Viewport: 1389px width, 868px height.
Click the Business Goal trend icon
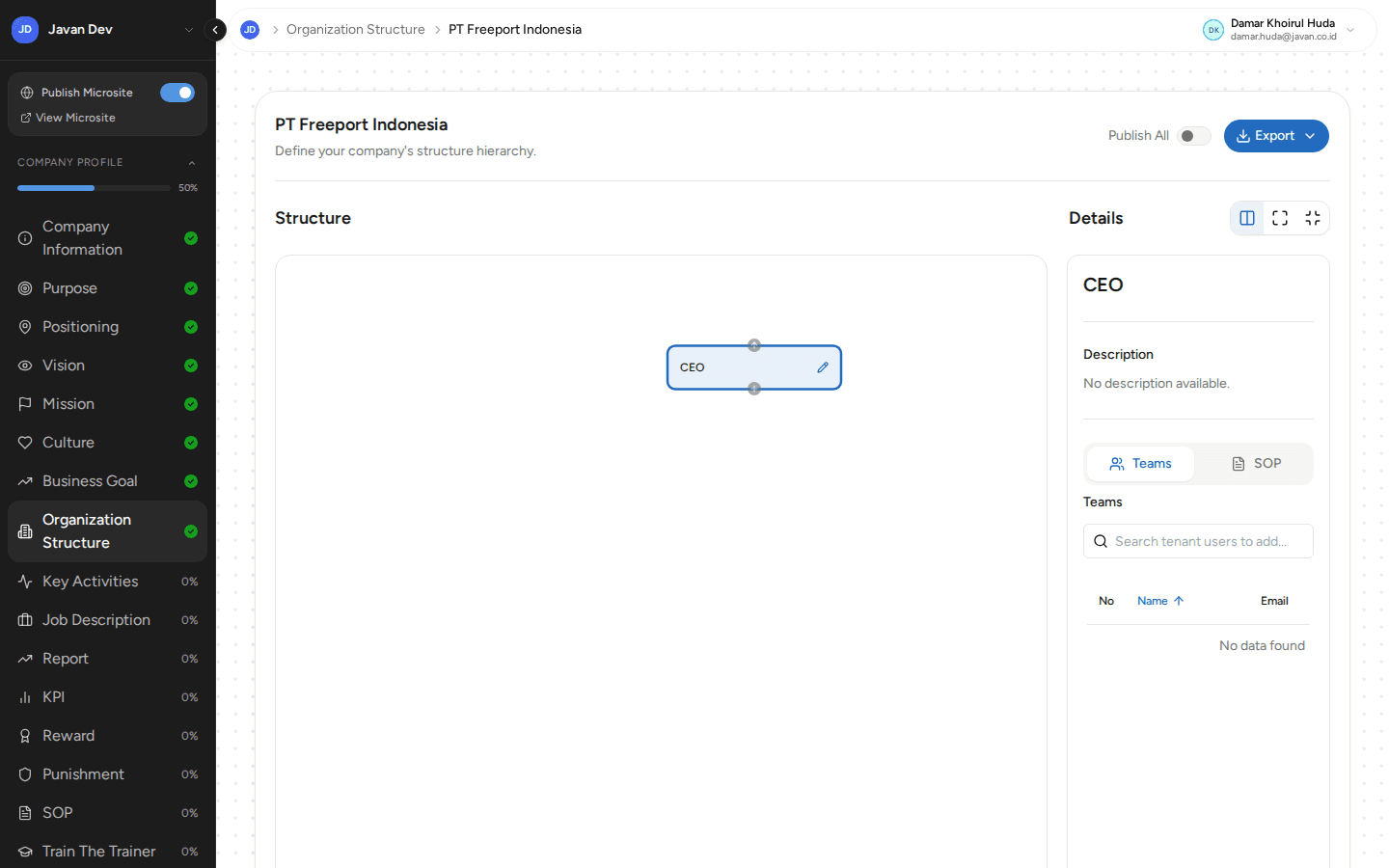[x=25, y=481]
